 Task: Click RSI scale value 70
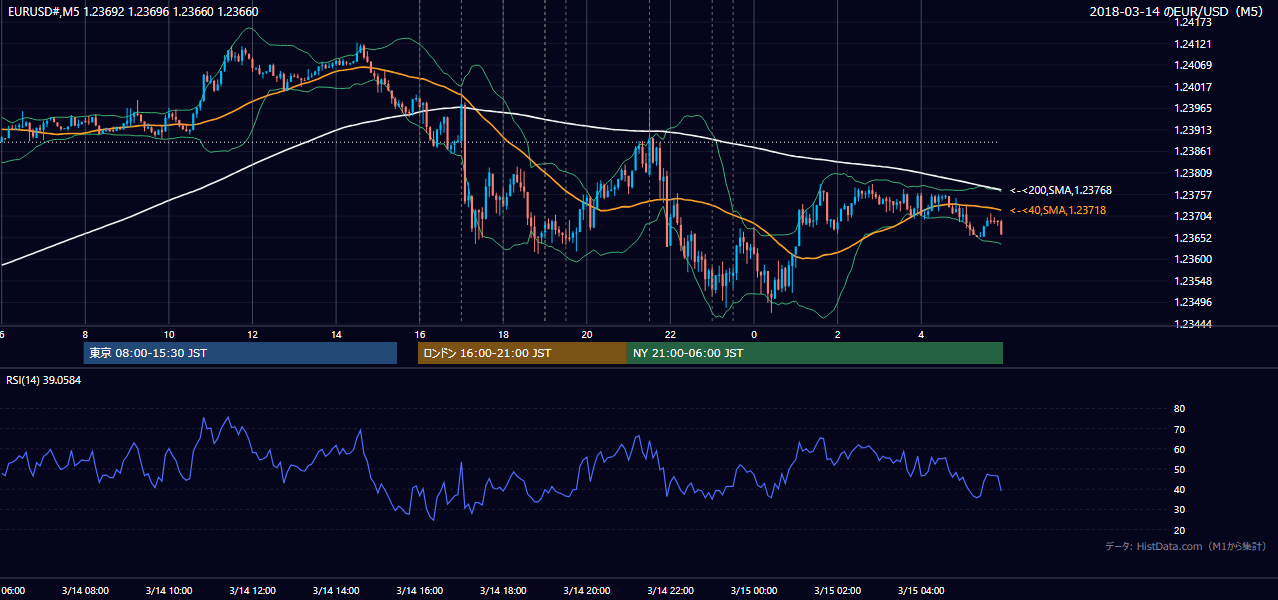pyautogui.click(x=1179, y=429)
